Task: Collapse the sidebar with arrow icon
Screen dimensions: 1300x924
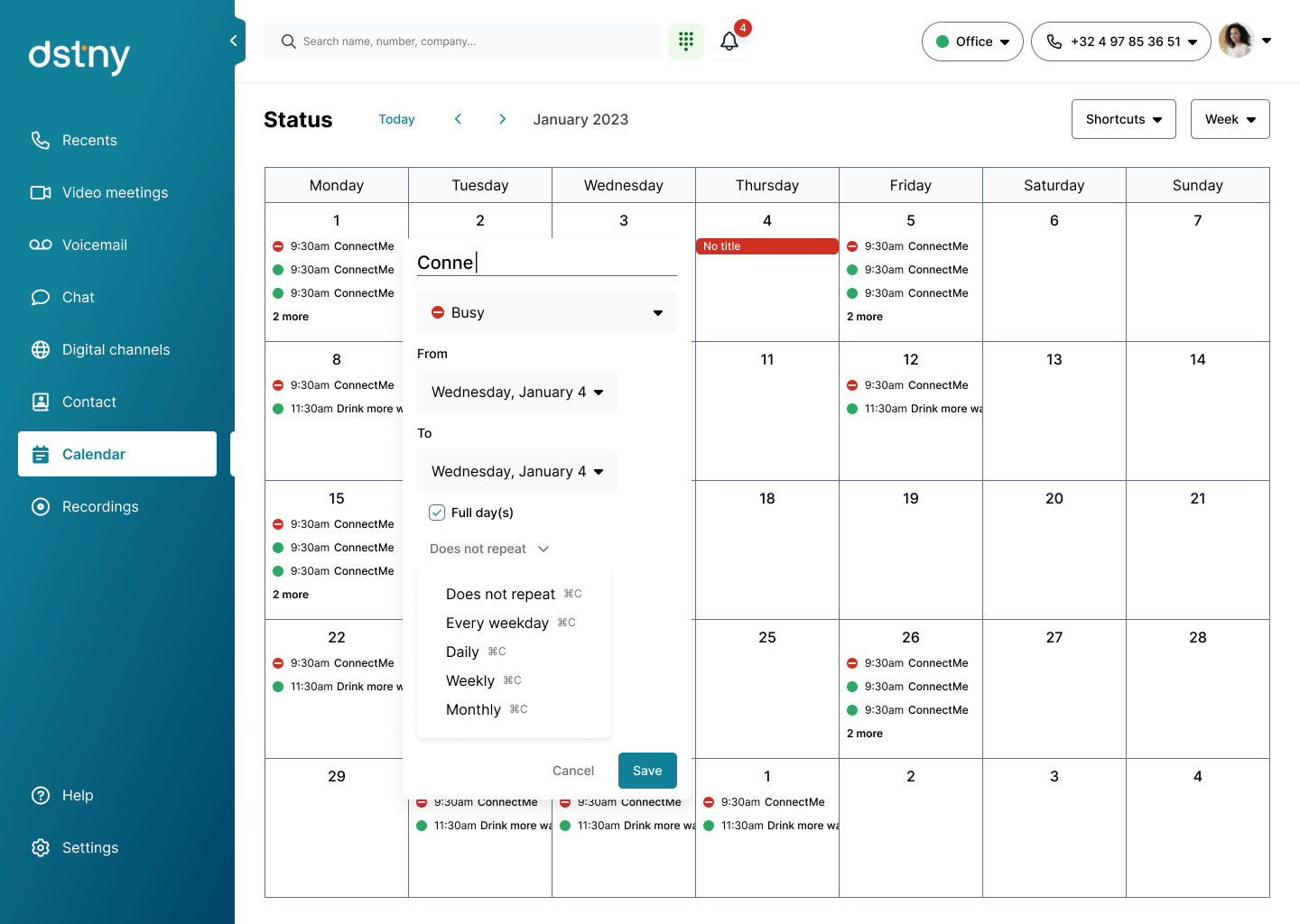Action: pos(234,41)
